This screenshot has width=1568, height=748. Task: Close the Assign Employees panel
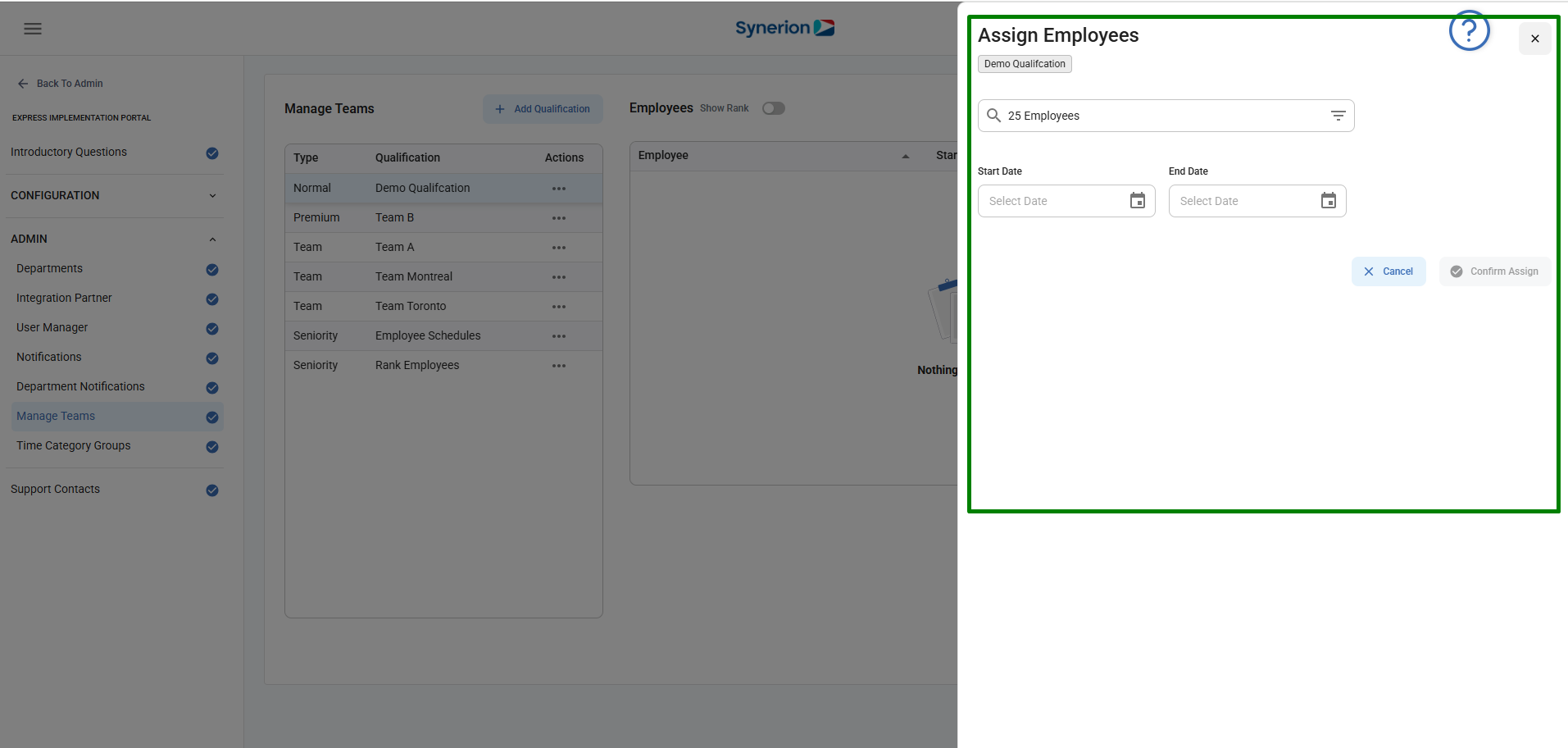click(x=1534, y=39)
